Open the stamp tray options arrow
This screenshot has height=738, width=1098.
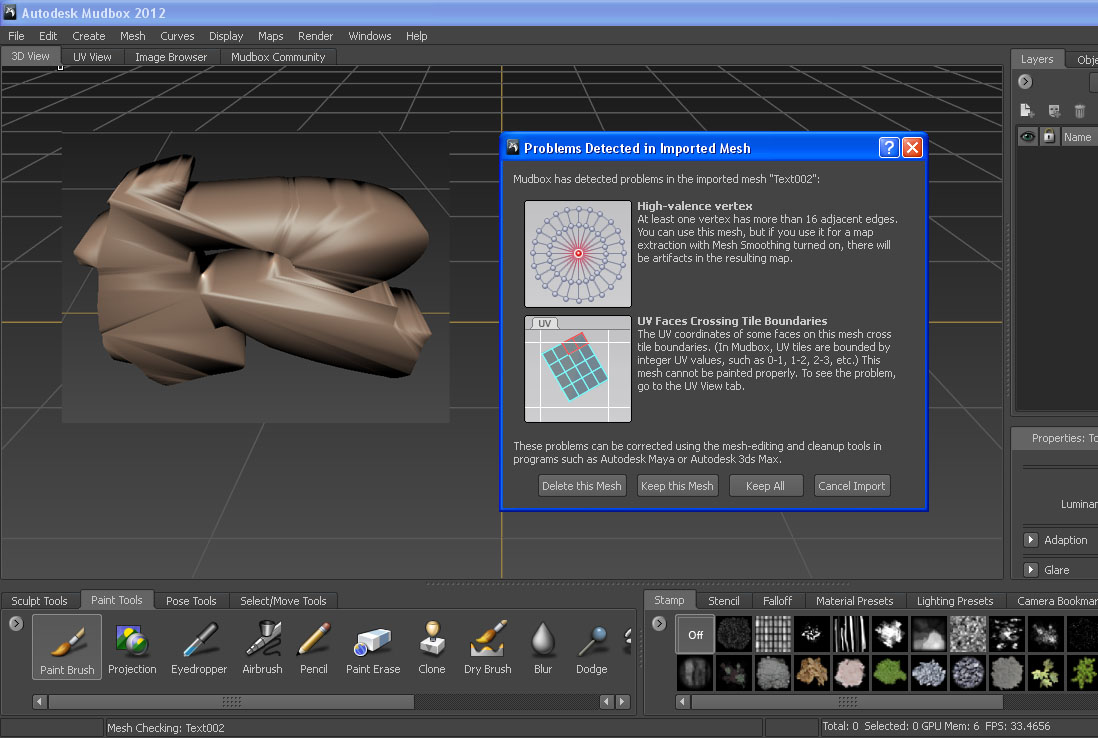click(659, 623)
